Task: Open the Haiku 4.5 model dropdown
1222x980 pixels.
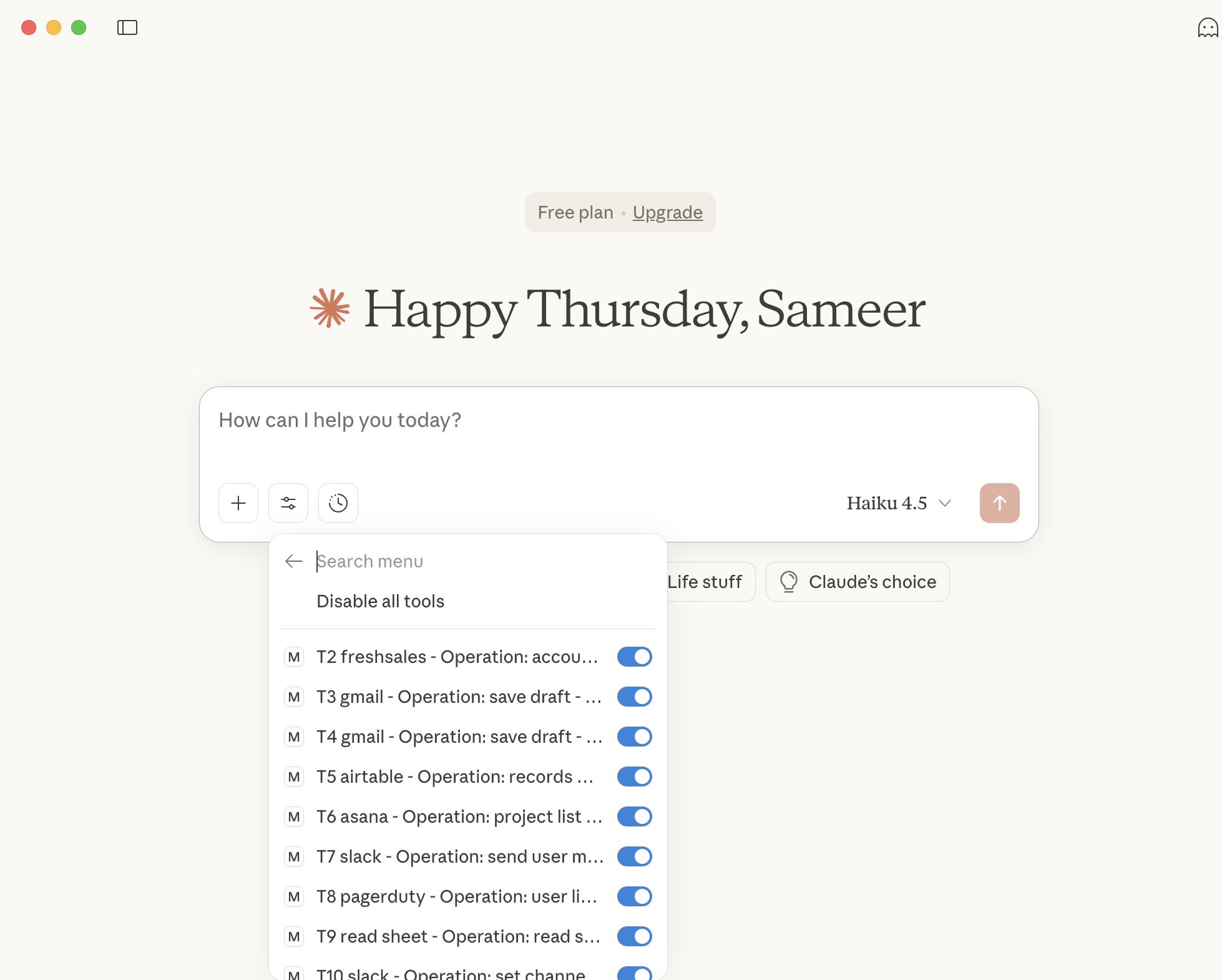Action: 898,503
